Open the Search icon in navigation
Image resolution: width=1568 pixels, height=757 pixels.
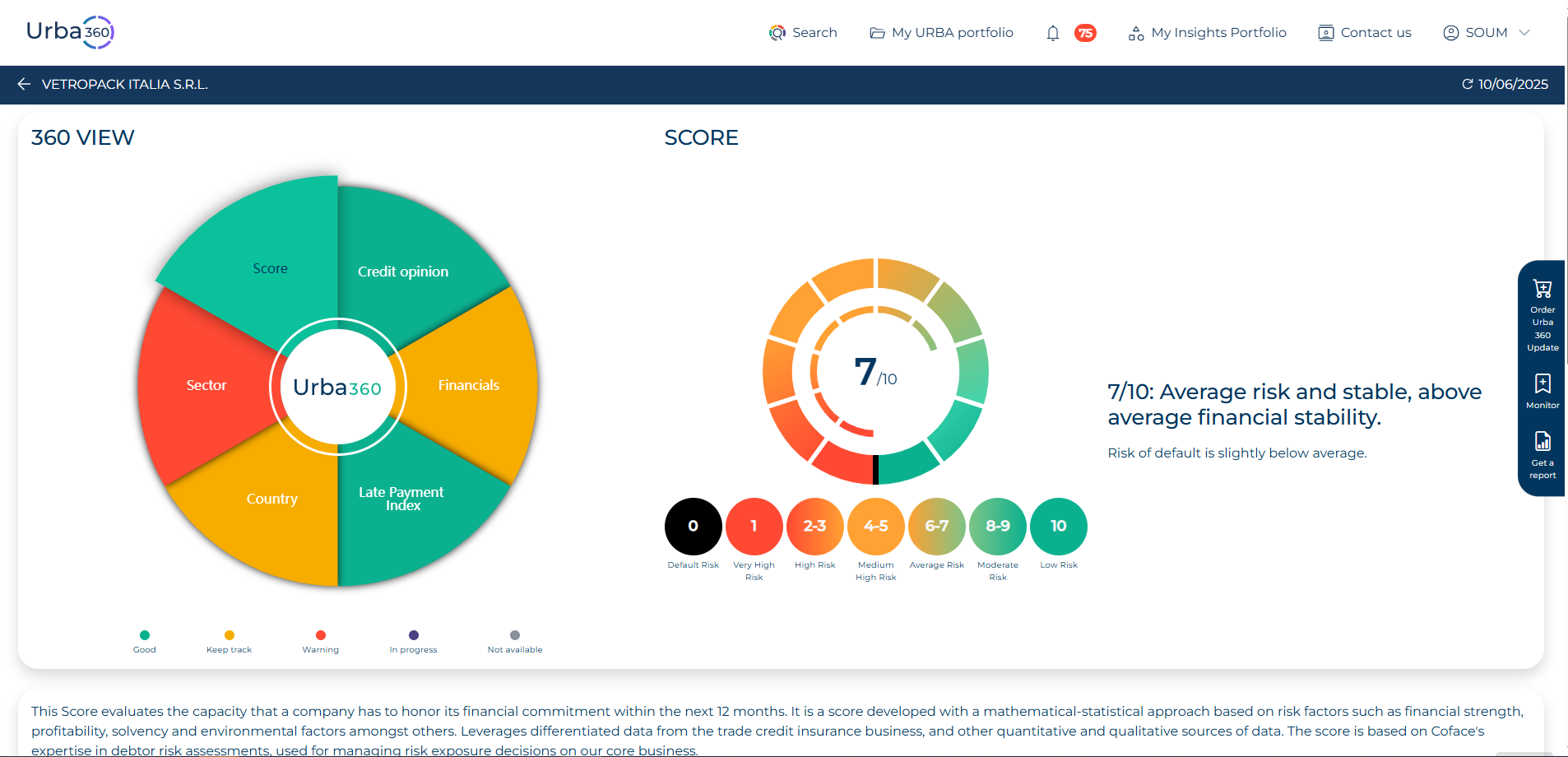(777, 33)
